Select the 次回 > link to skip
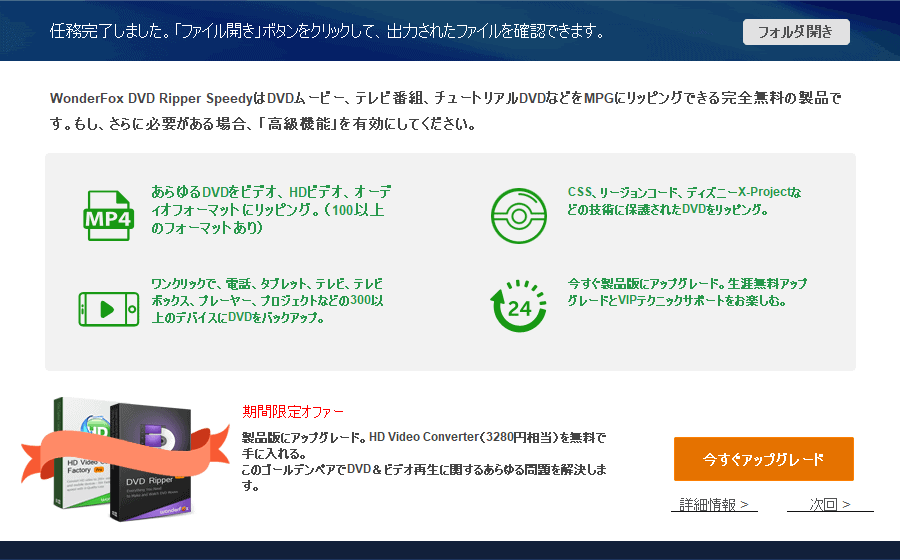Viewport: 900px width, 560px height. [830, 504]
